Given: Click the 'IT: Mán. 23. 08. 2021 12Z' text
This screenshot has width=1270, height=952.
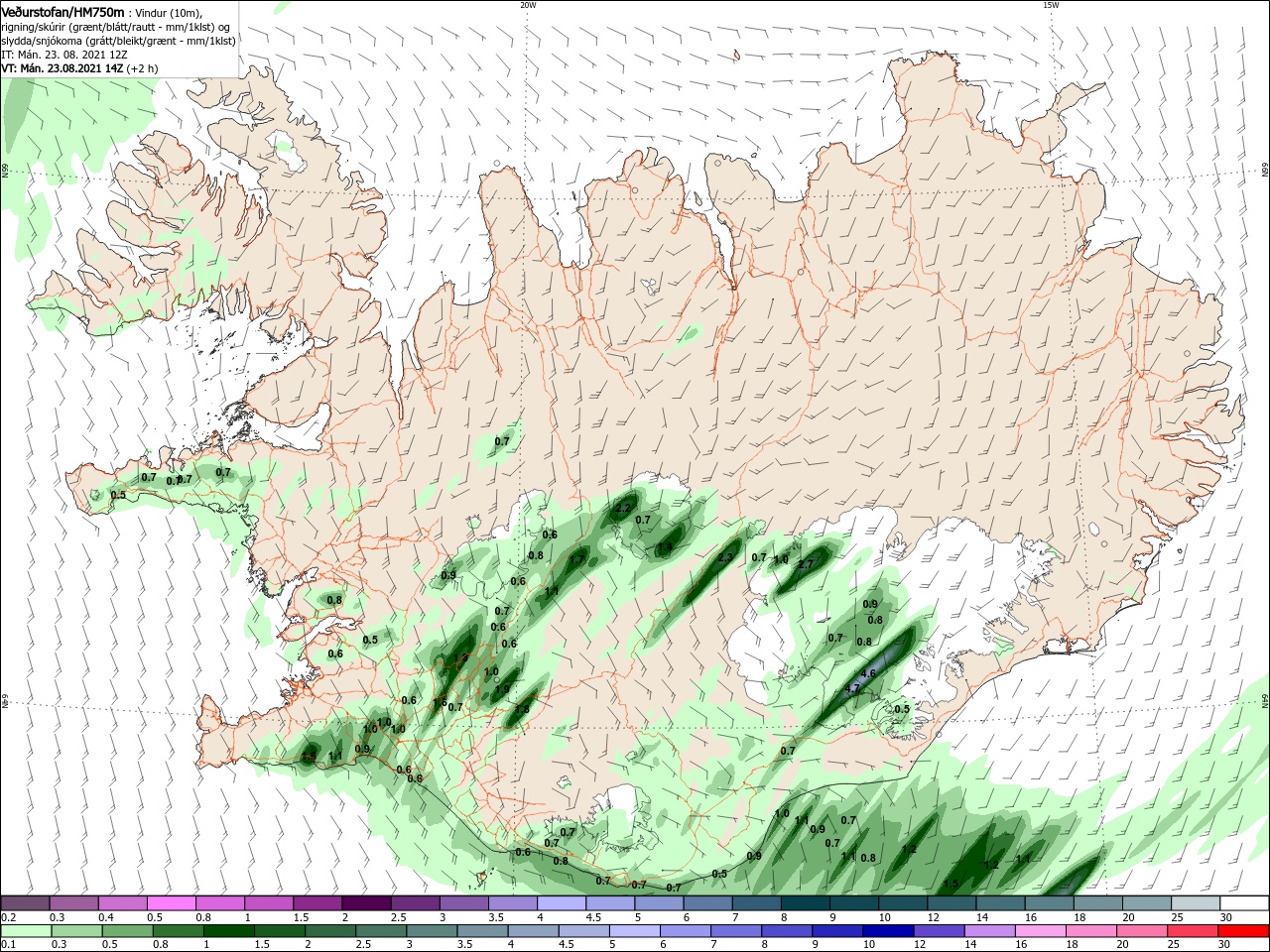Looking at the screenshot, I should click(64, 55).
